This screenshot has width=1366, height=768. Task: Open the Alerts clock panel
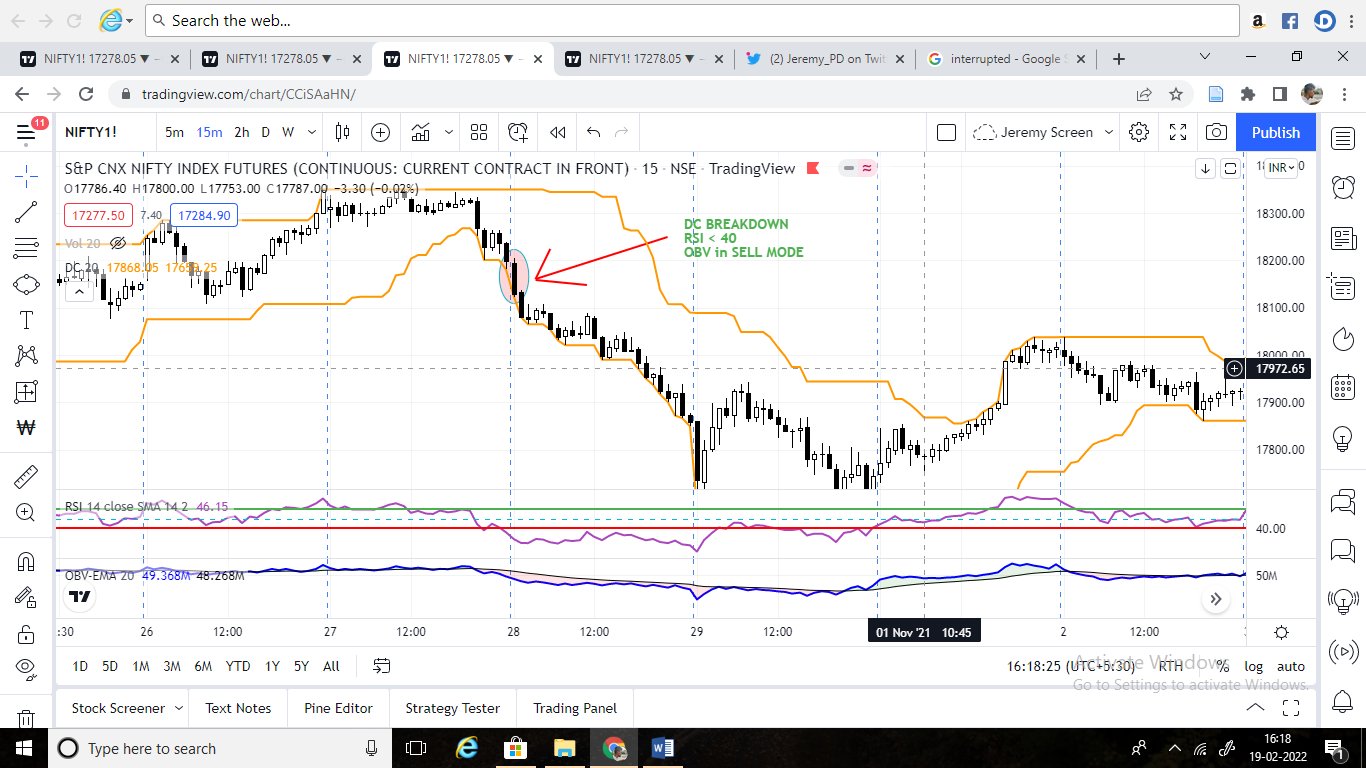pos(1343,187)
